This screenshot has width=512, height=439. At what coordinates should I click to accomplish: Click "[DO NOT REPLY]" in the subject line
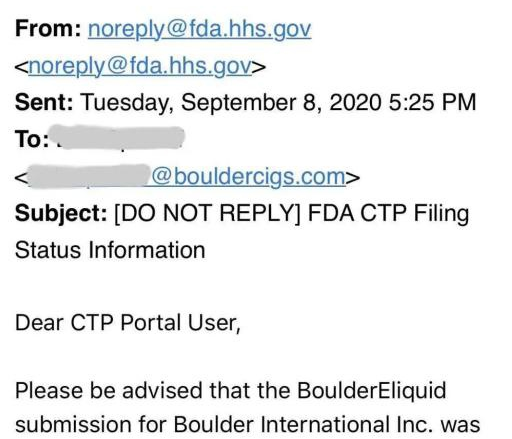(207, 213)
